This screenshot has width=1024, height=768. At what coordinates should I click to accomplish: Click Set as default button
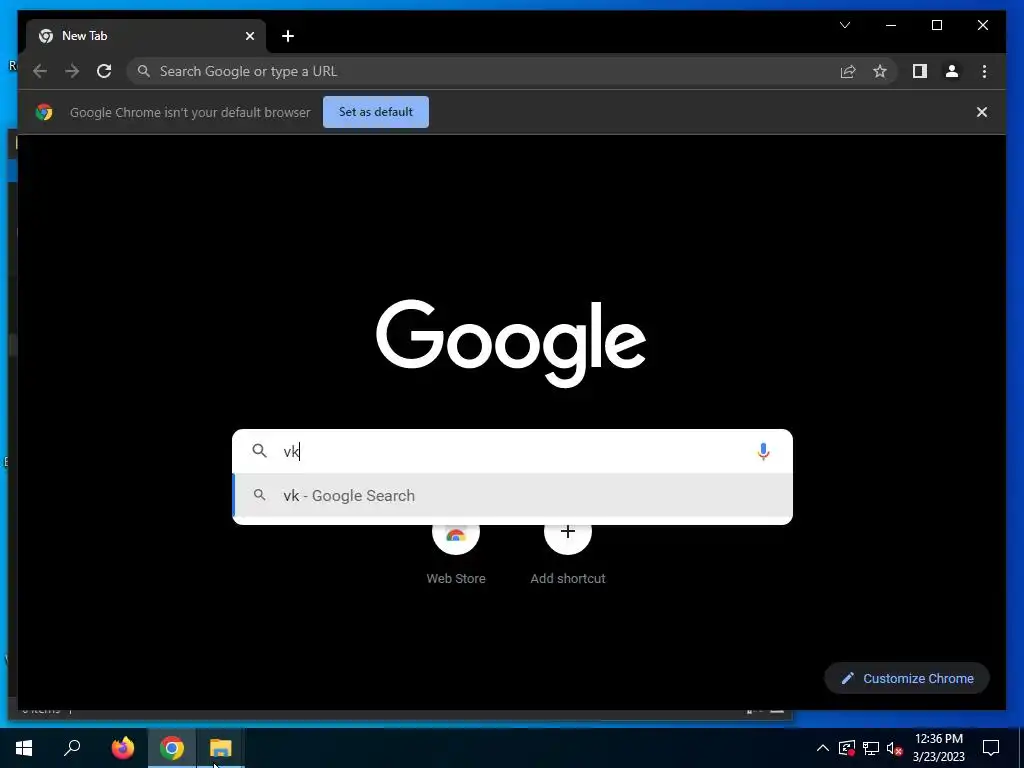point(376,112)
